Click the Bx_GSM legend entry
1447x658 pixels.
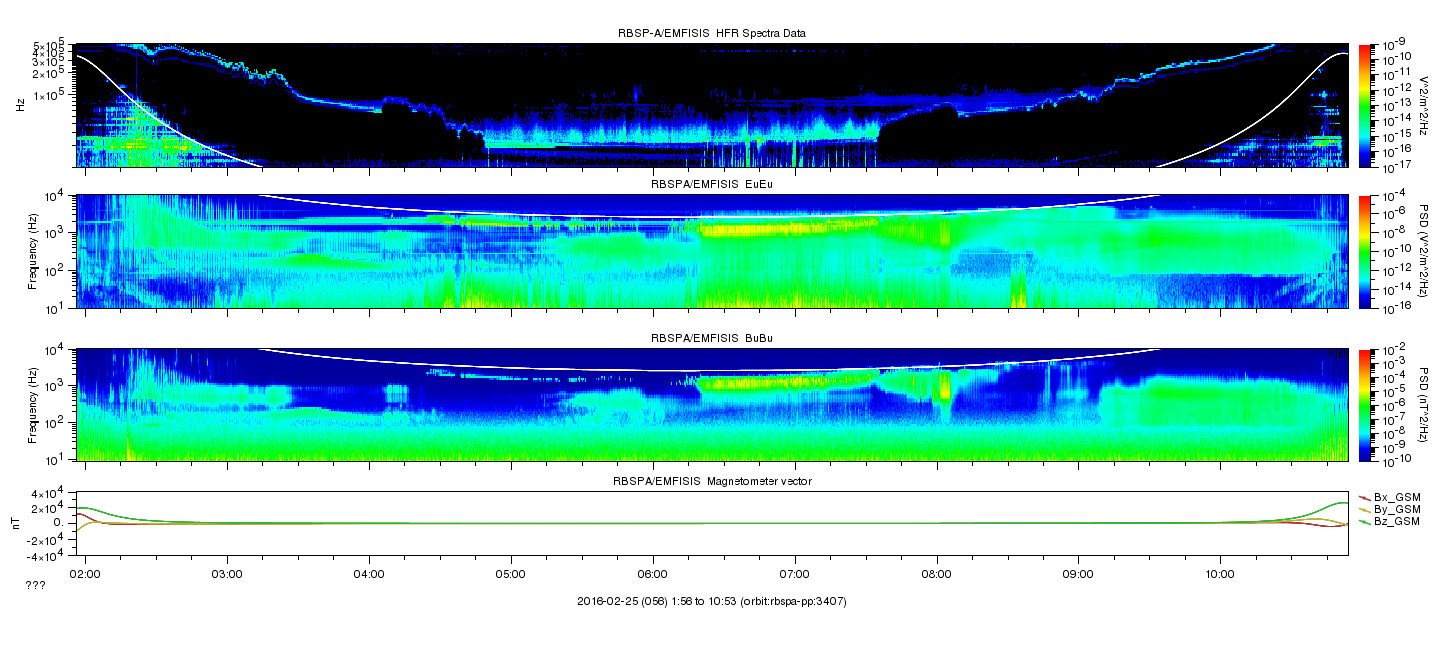[1395, 497]
